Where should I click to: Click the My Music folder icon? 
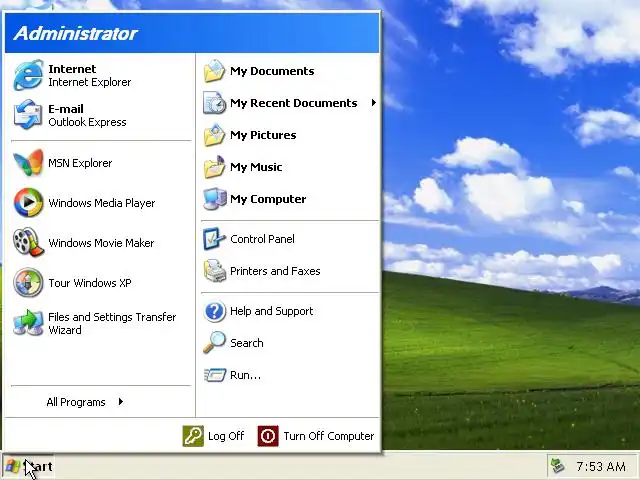[x=214, y=167]
